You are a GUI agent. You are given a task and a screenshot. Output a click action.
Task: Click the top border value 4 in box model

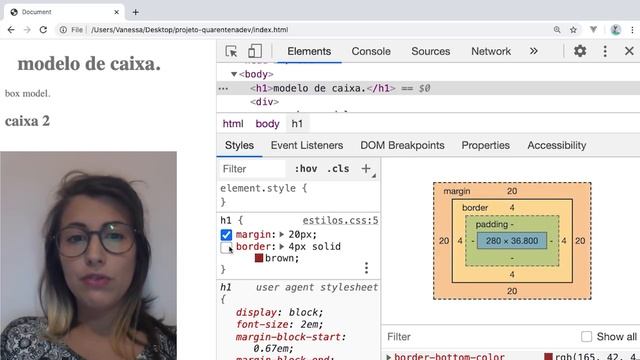click(x=512, y=207)
